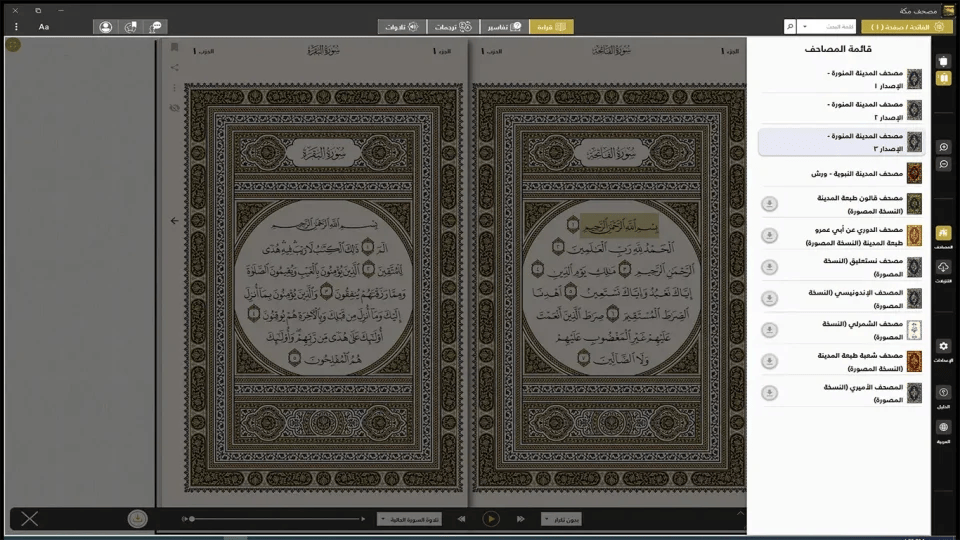The height and width of the screenshot is (540, 960).
Task: Download the Qalun Medina edition mushaf
Action: [x=769, y=204]
